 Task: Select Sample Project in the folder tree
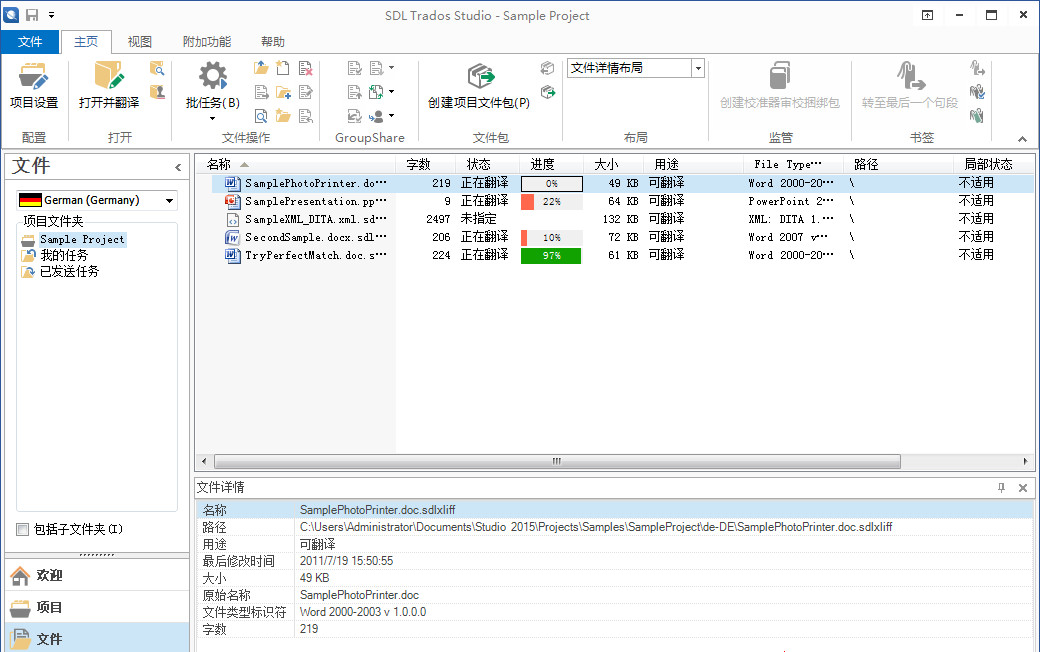82,239
